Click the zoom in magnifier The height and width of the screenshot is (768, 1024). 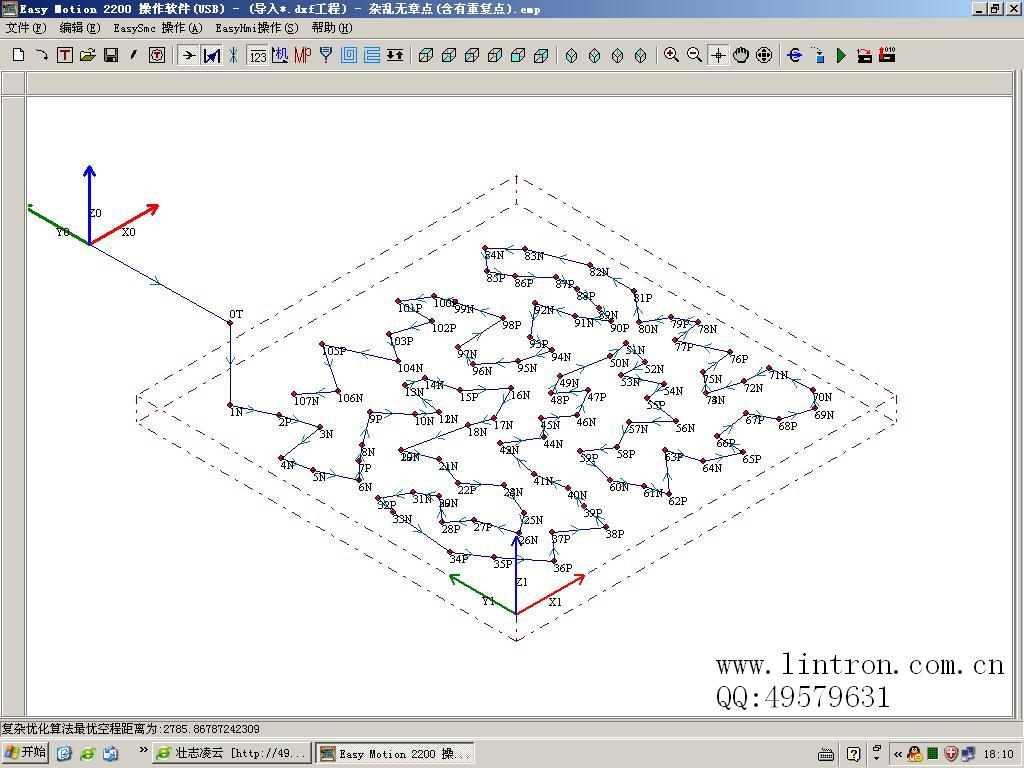672,55
